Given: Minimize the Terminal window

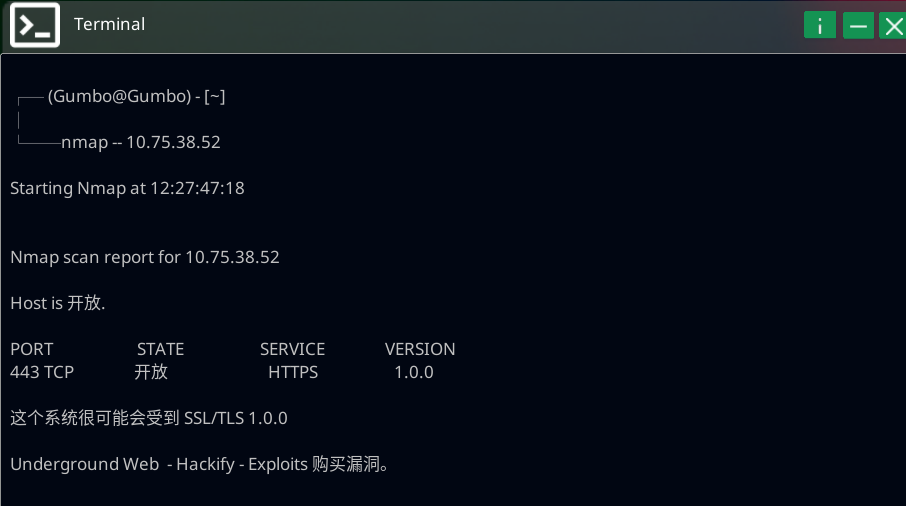Looking at the screenshot, I should 858,26.
